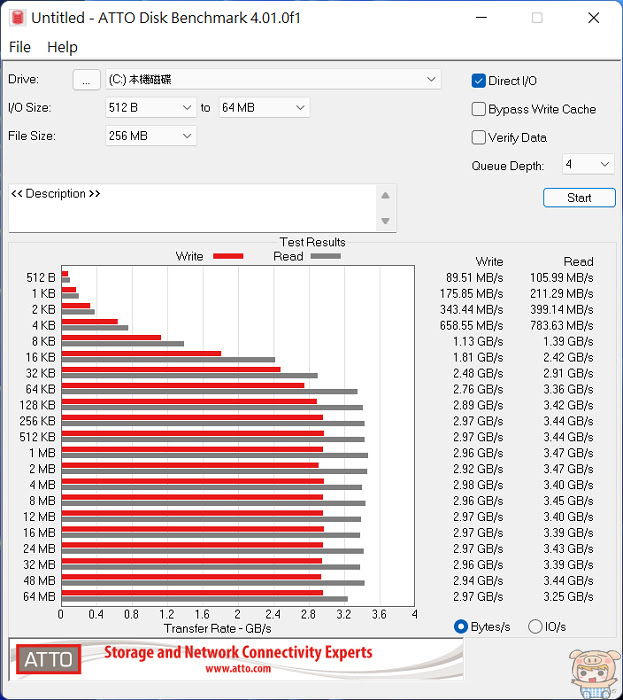Click into the Description text field
This screenshot has width=623, height=700.
click(192, 208)
